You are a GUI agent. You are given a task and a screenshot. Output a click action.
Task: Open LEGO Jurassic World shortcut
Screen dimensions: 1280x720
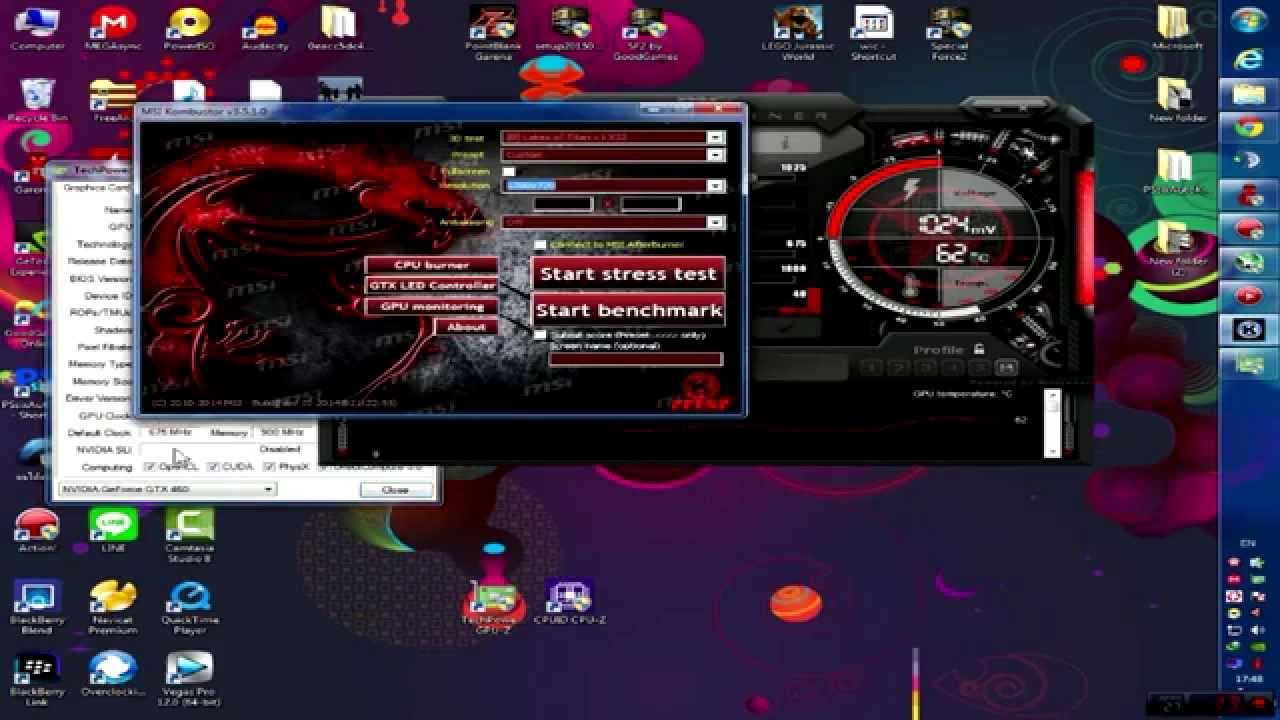(x=797, y=33)
